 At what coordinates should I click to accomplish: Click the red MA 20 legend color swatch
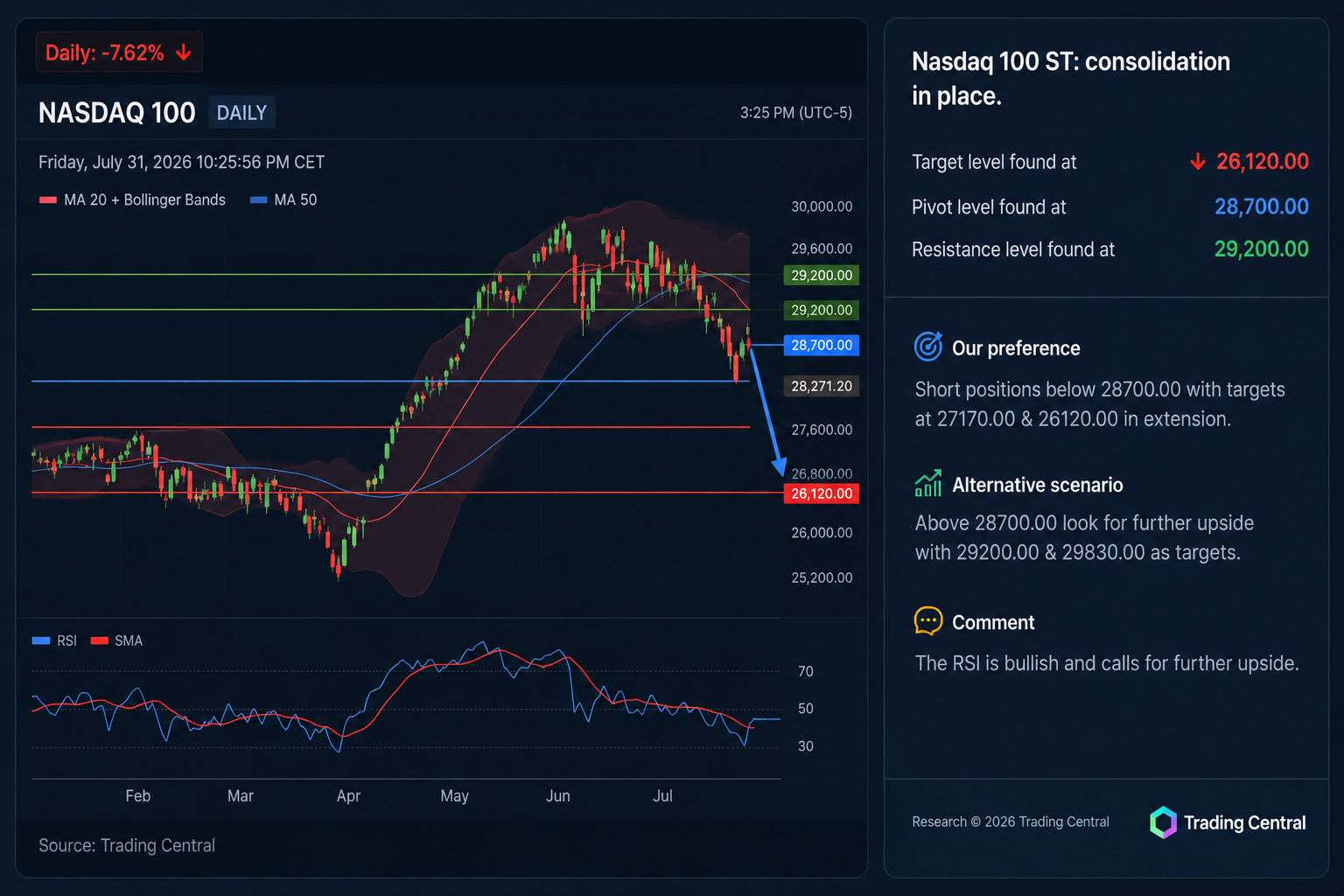48,200
